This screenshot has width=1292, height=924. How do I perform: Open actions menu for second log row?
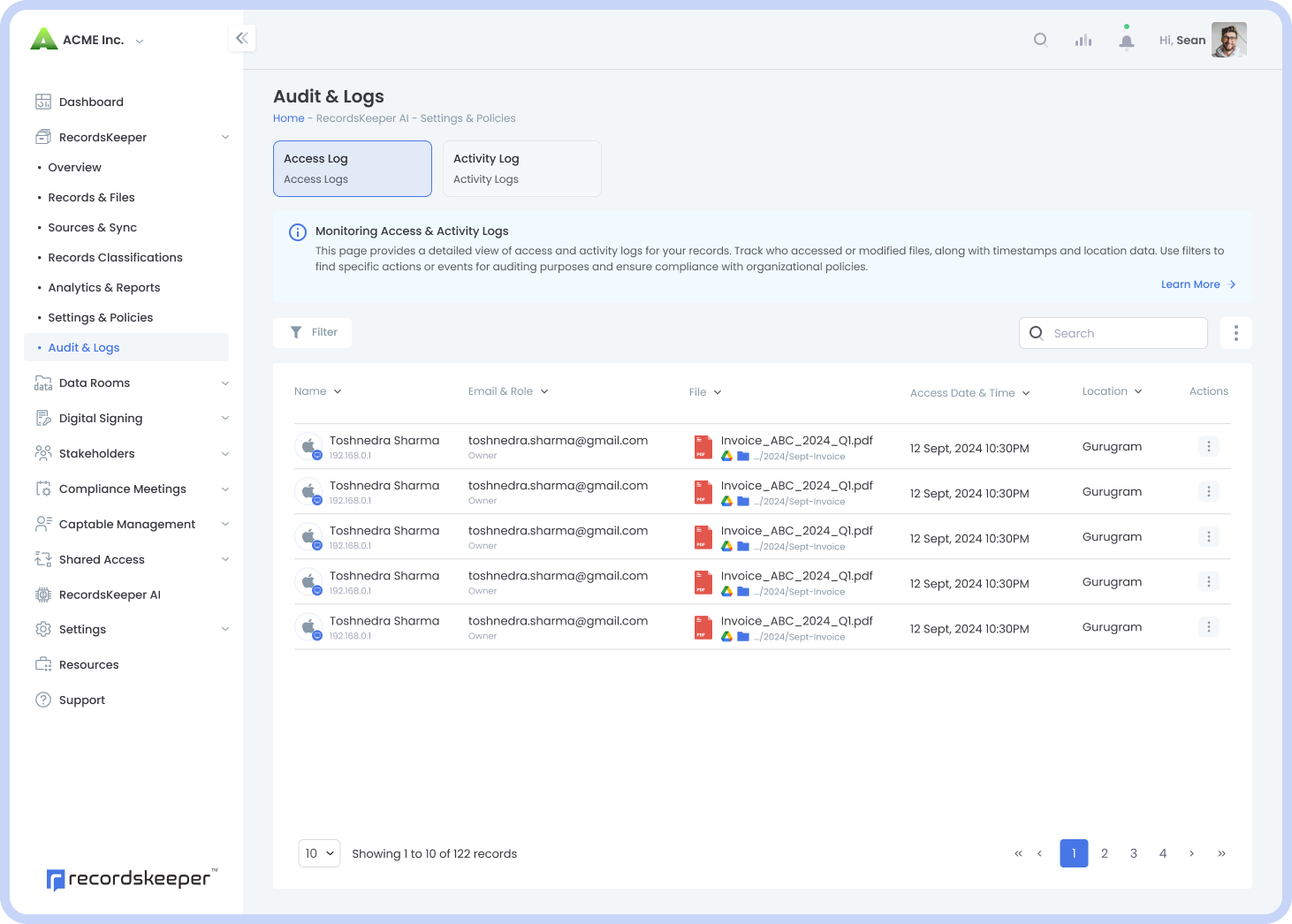click(x=1209, y=491)
